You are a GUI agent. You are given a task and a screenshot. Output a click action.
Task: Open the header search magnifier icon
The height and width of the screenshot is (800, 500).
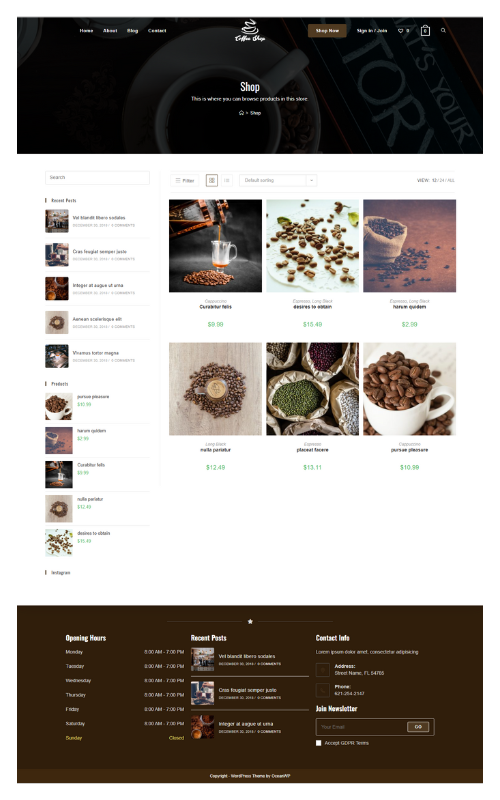coord(443,31)
